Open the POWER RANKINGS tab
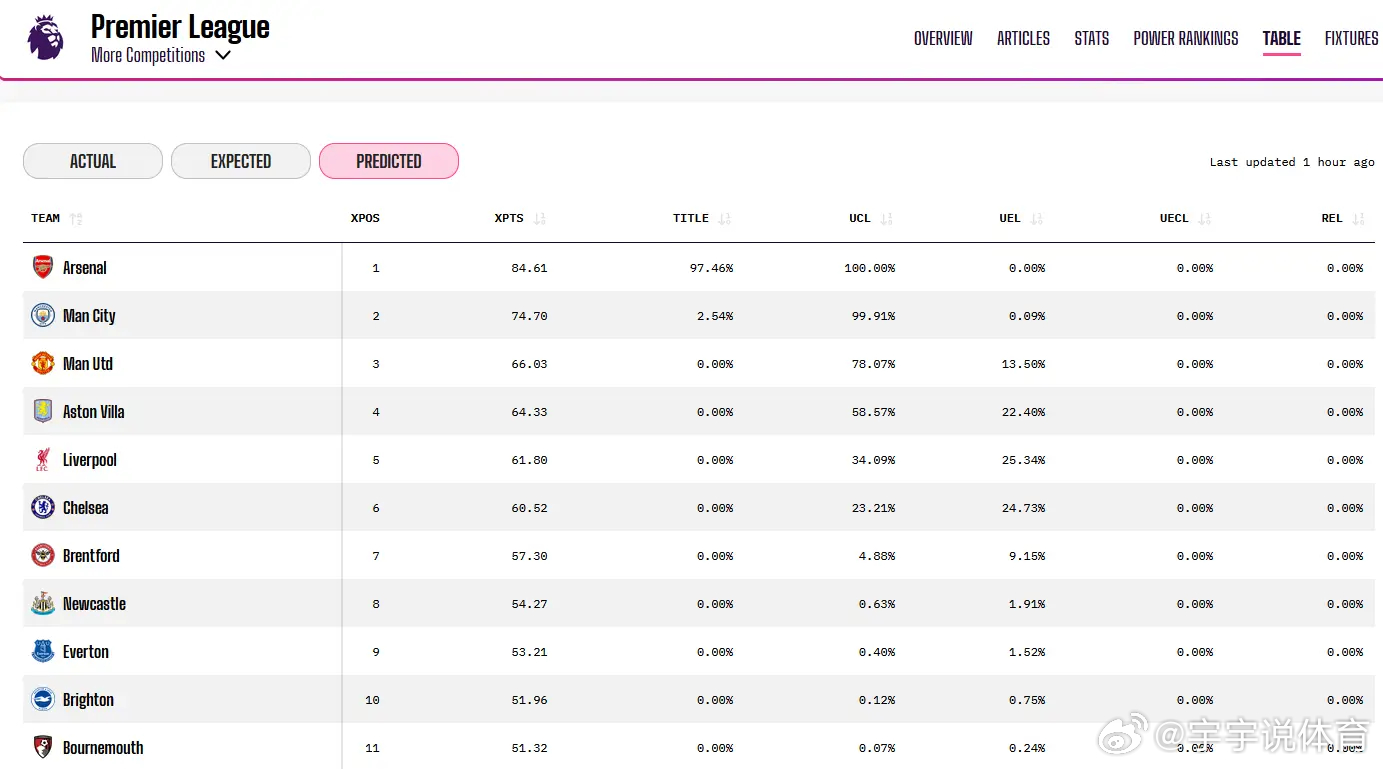 1186,38
